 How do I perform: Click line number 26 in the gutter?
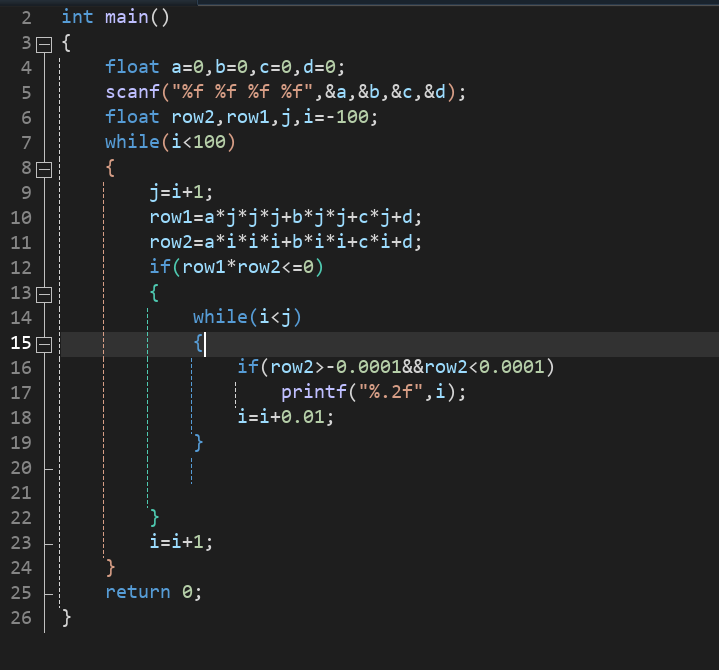[21, 618]
